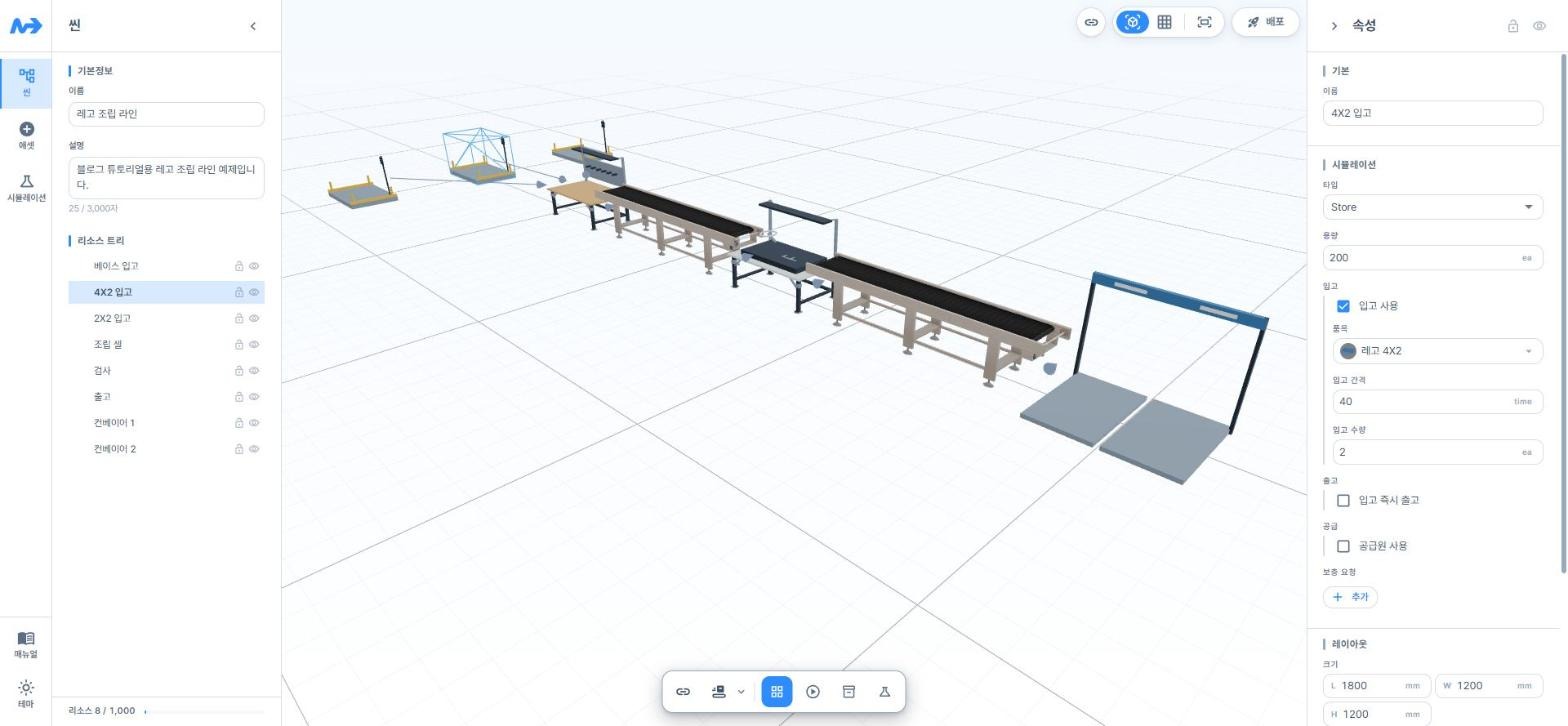
Task: Click the properties panel vertical scrollbar
Action: 1564,313
